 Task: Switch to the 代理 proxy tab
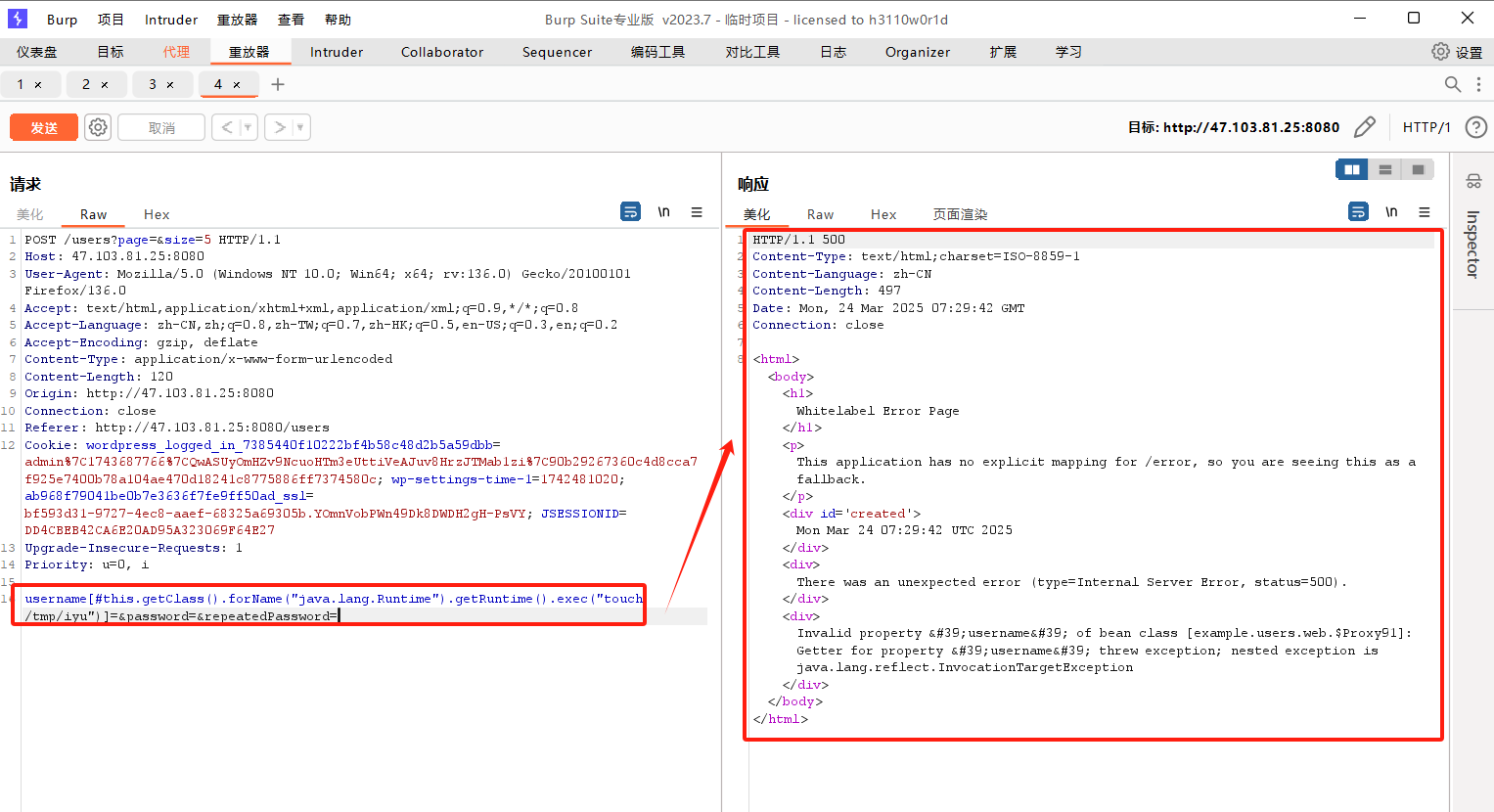coord(176,52)
